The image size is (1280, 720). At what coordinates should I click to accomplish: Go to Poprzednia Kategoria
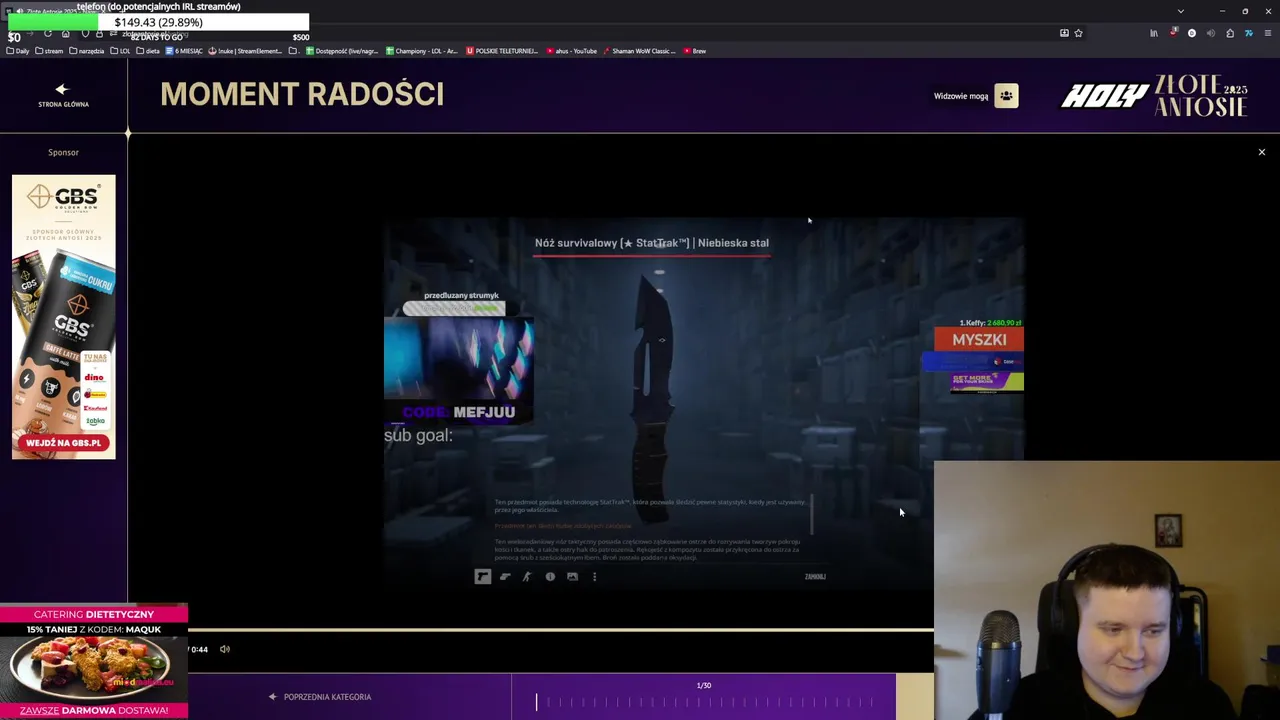coord(320,697)
